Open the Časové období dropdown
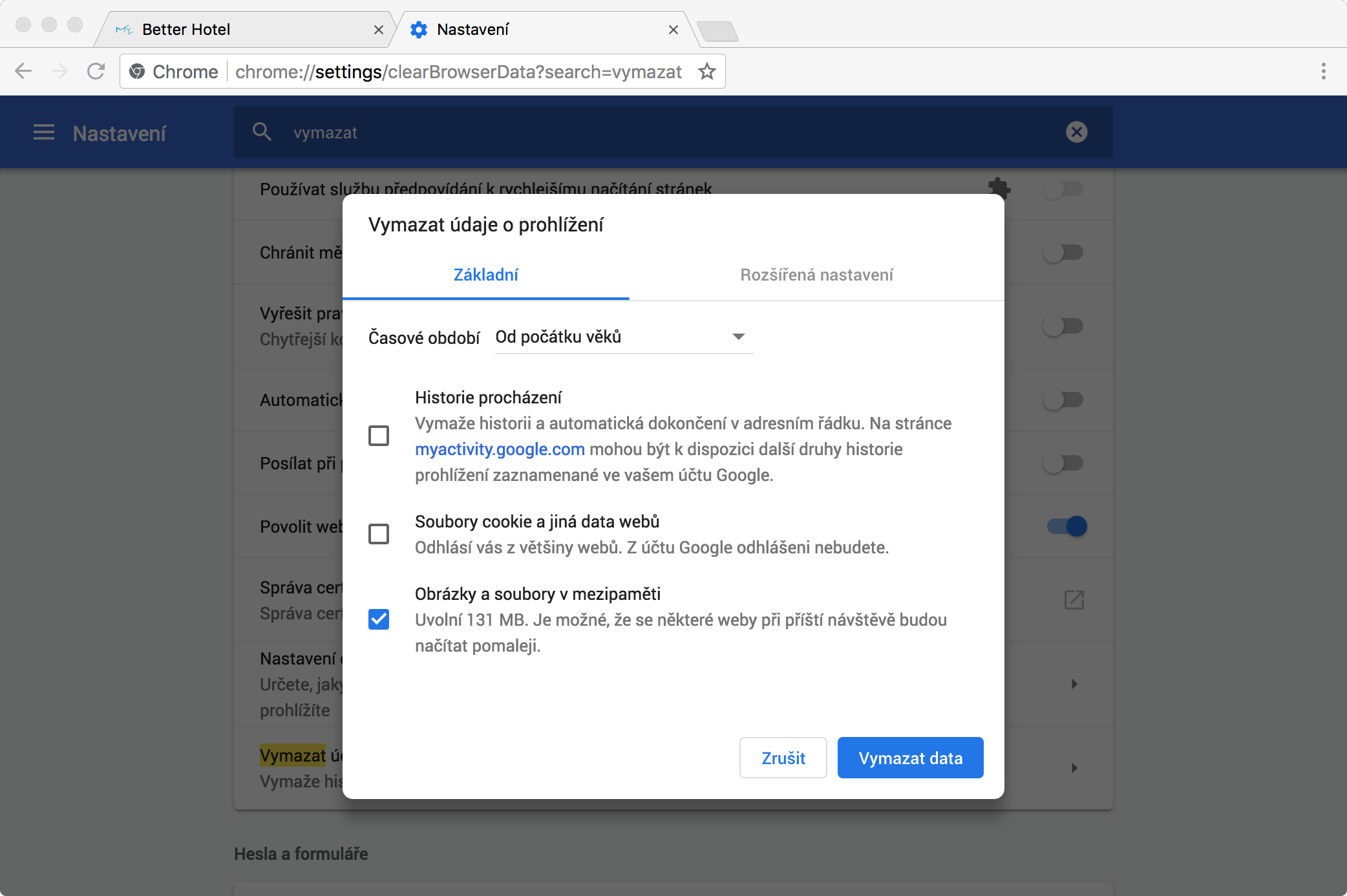 624,337
